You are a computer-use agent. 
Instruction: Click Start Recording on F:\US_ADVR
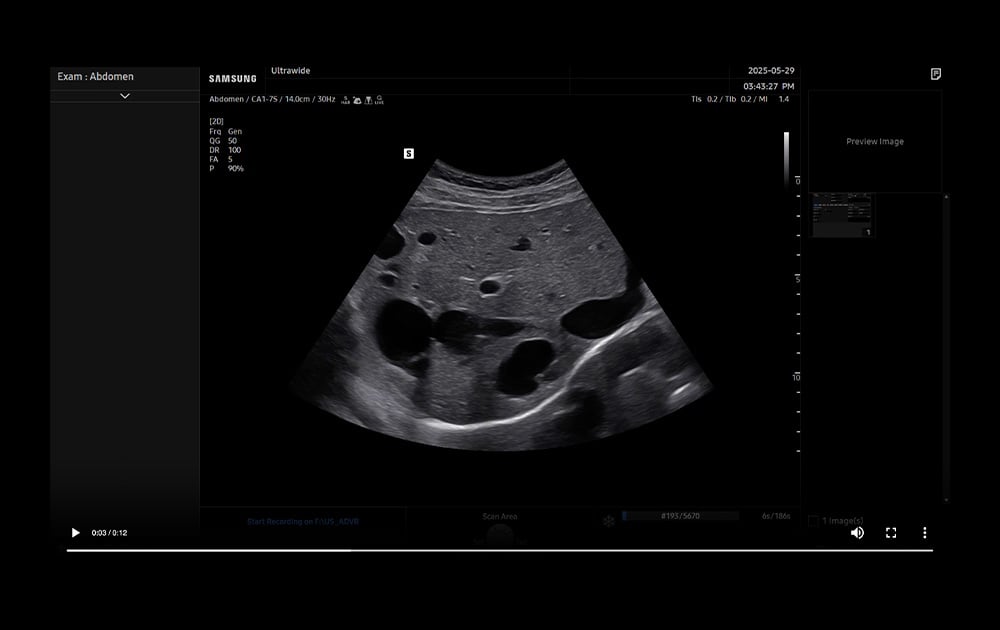[x=302, y=522]
